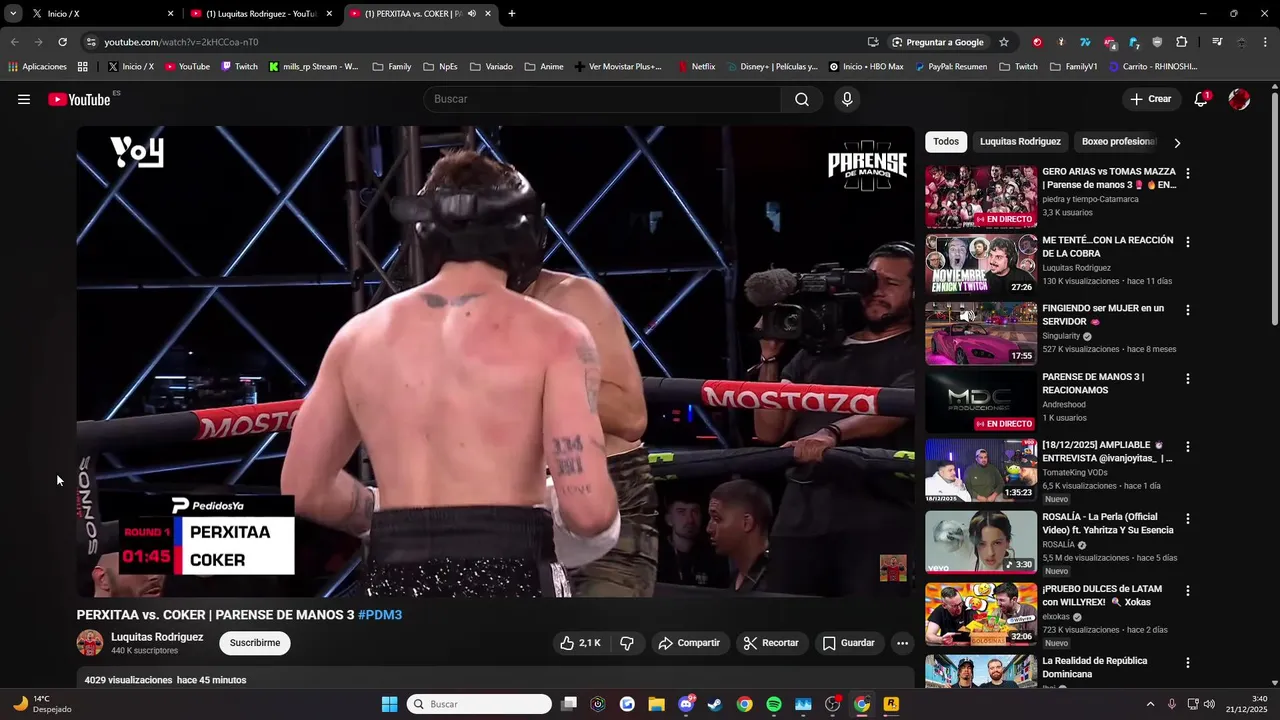
Task: Open Chrome media controls icon
Action: 1217,42
